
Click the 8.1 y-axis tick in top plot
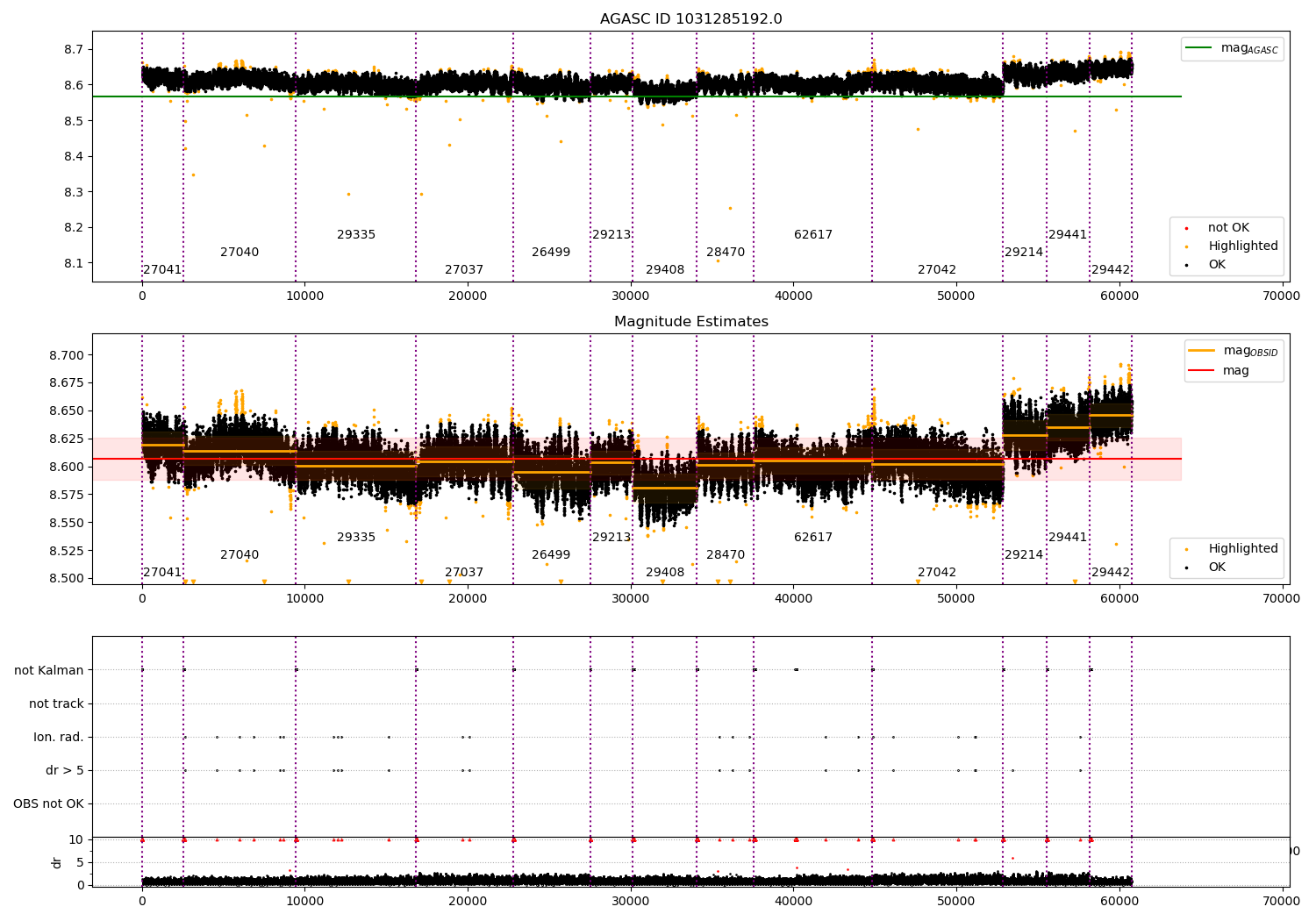point(74,264)
